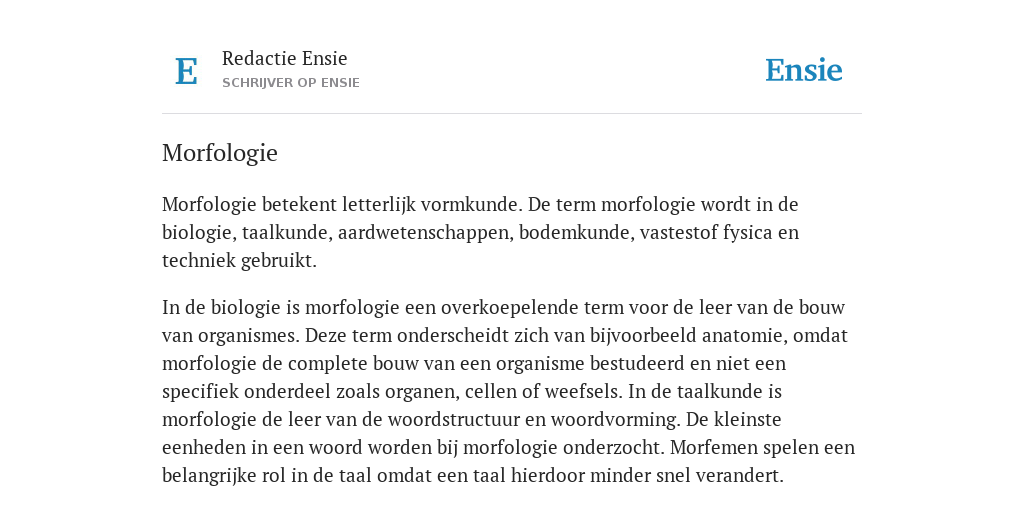Click the Morfologie heading
Screen dimensions: 1024x512
(x=220, y=153)
